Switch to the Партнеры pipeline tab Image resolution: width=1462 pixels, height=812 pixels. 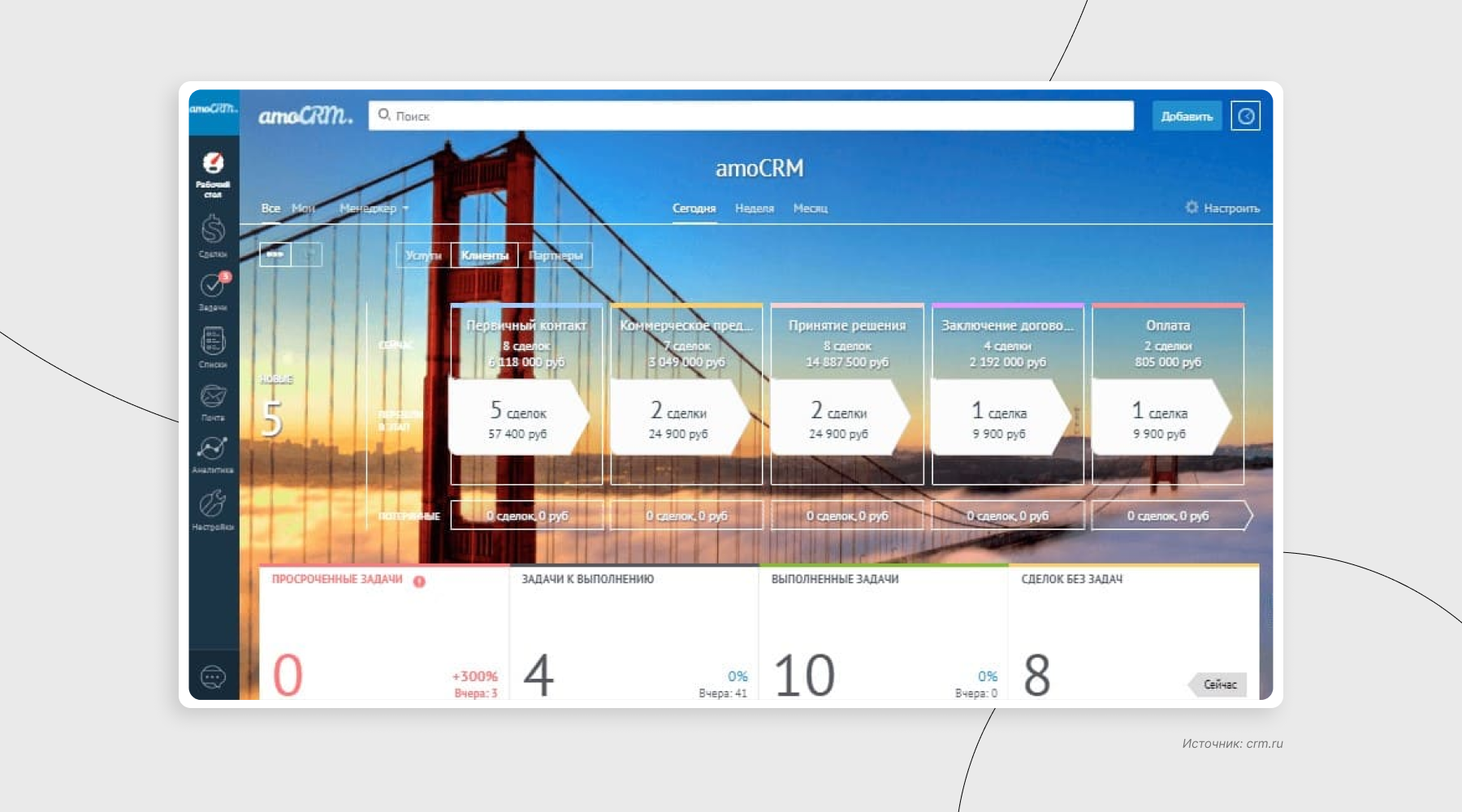[556, 255]
